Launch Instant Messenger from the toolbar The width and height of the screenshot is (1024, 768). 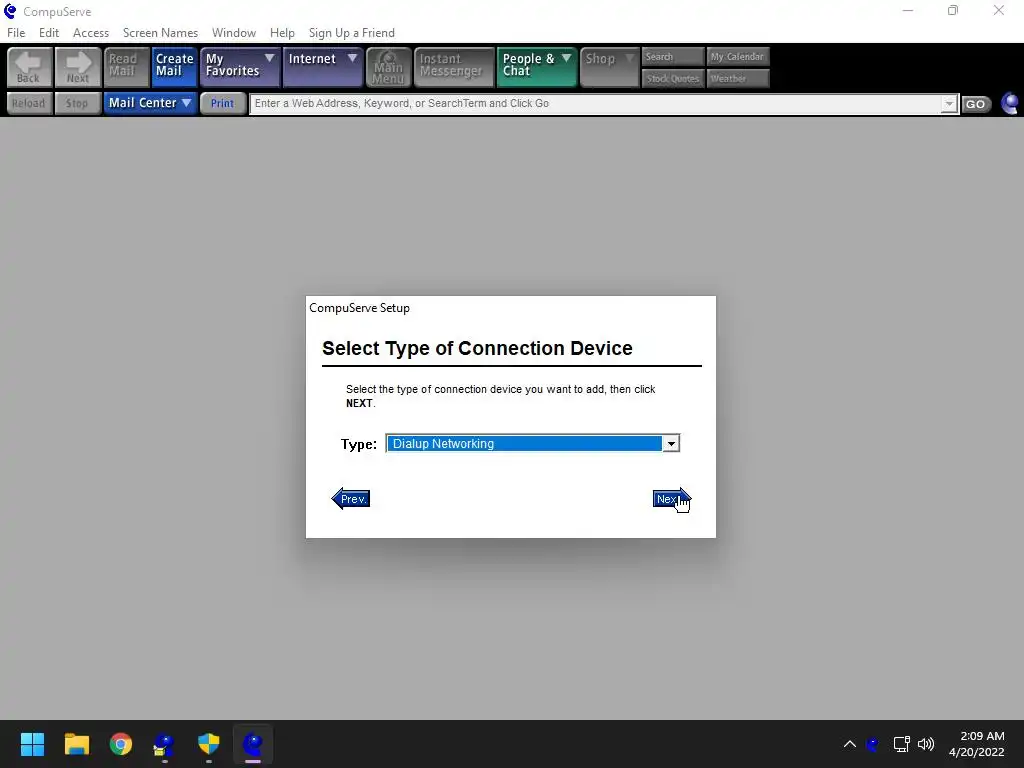point(454,67)
